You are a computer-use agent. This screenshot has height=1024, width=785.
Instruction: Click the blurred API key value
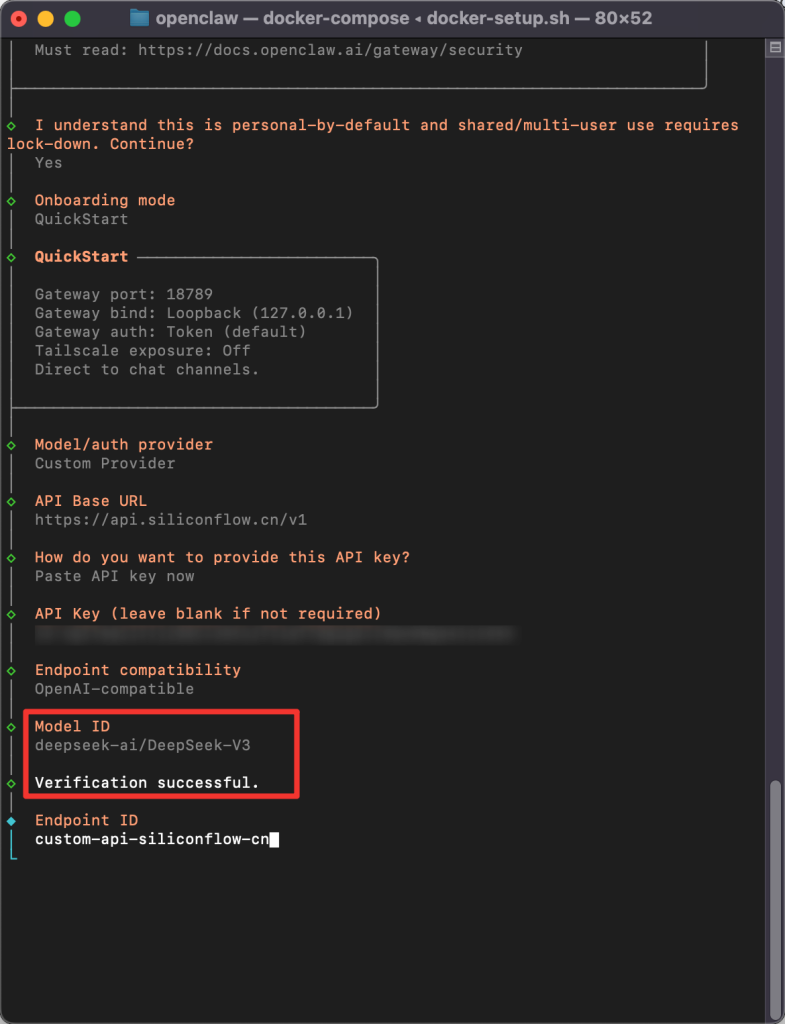click(x=275, y=633)
